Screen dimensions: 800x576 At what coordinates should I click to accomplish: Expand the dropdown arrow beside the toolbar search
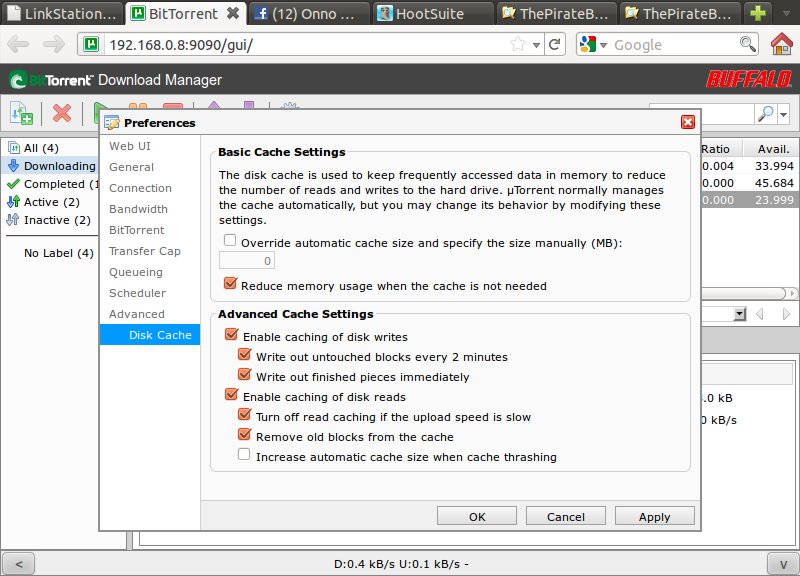(783, 114)
